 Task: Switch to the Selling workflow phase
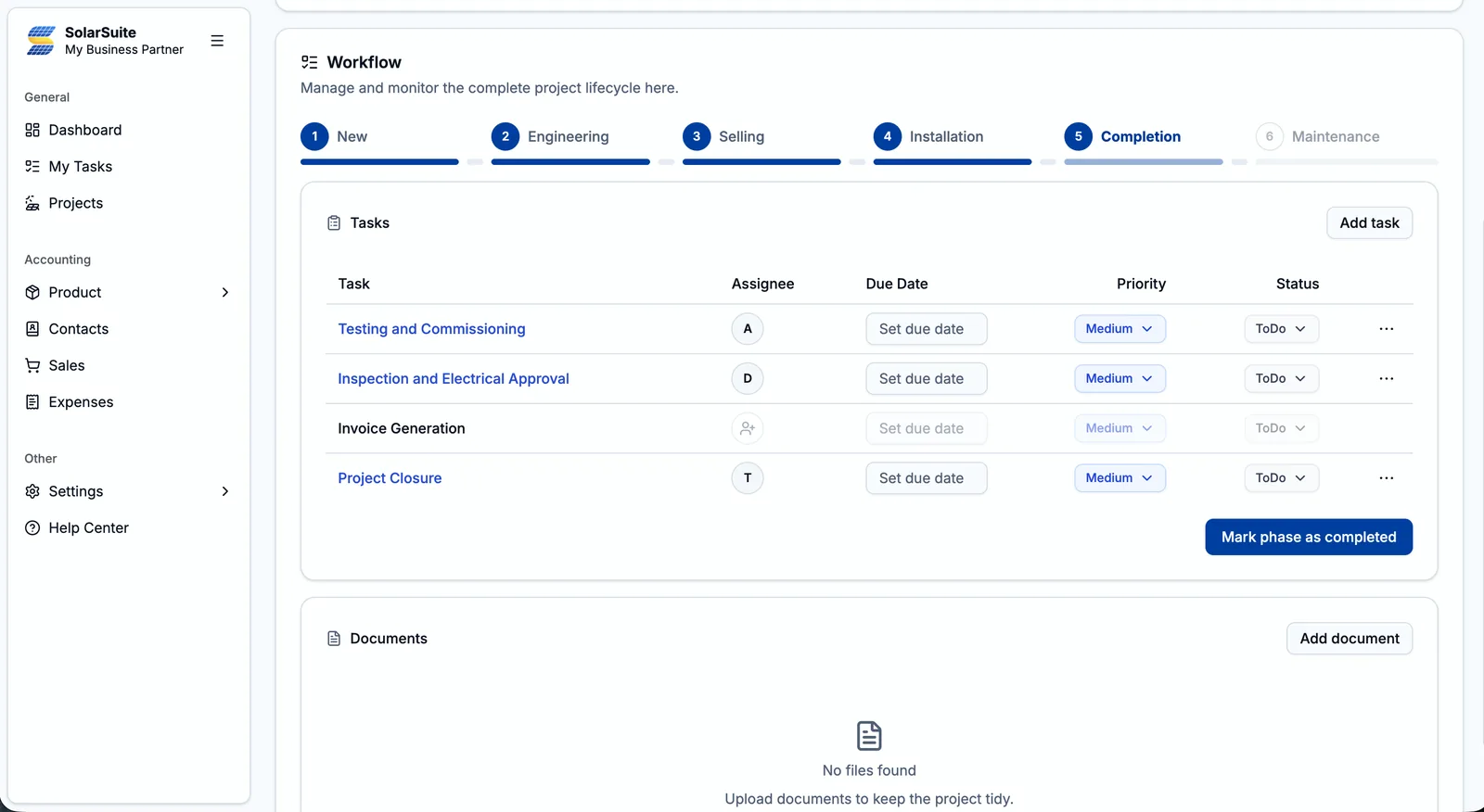click(723, 136)
